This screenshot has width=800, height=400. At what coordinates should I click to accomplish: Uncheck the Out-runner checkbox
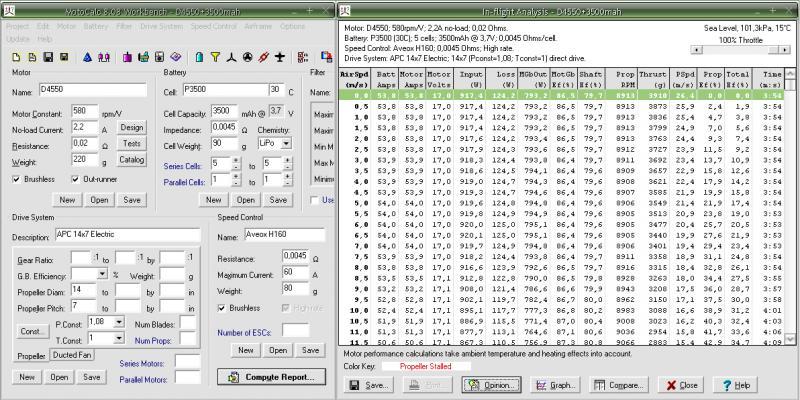point(75,178)
